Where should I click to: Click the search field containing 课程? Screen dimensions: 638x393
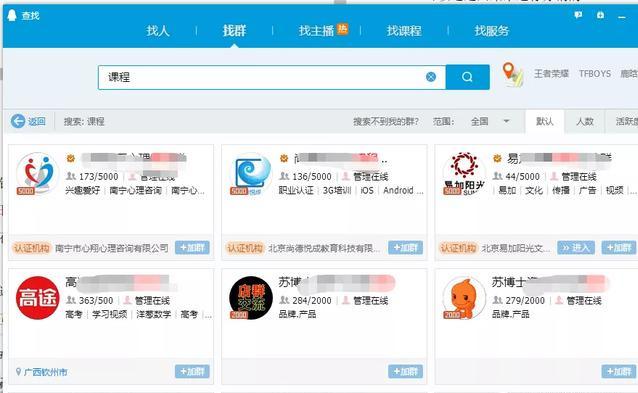[x=272, y=77]
